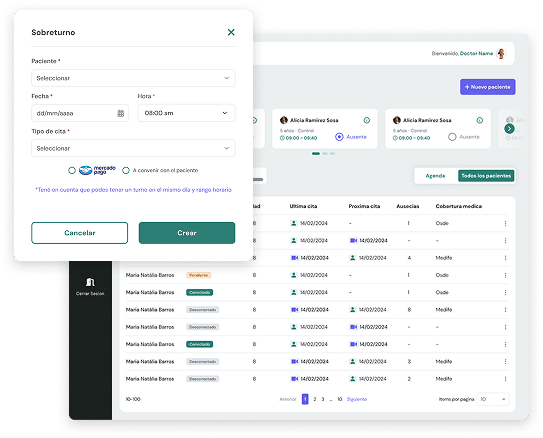Screen dimensions: 543x438
Task: Open the Items por pagina dropdown
Action: (493, 399)
